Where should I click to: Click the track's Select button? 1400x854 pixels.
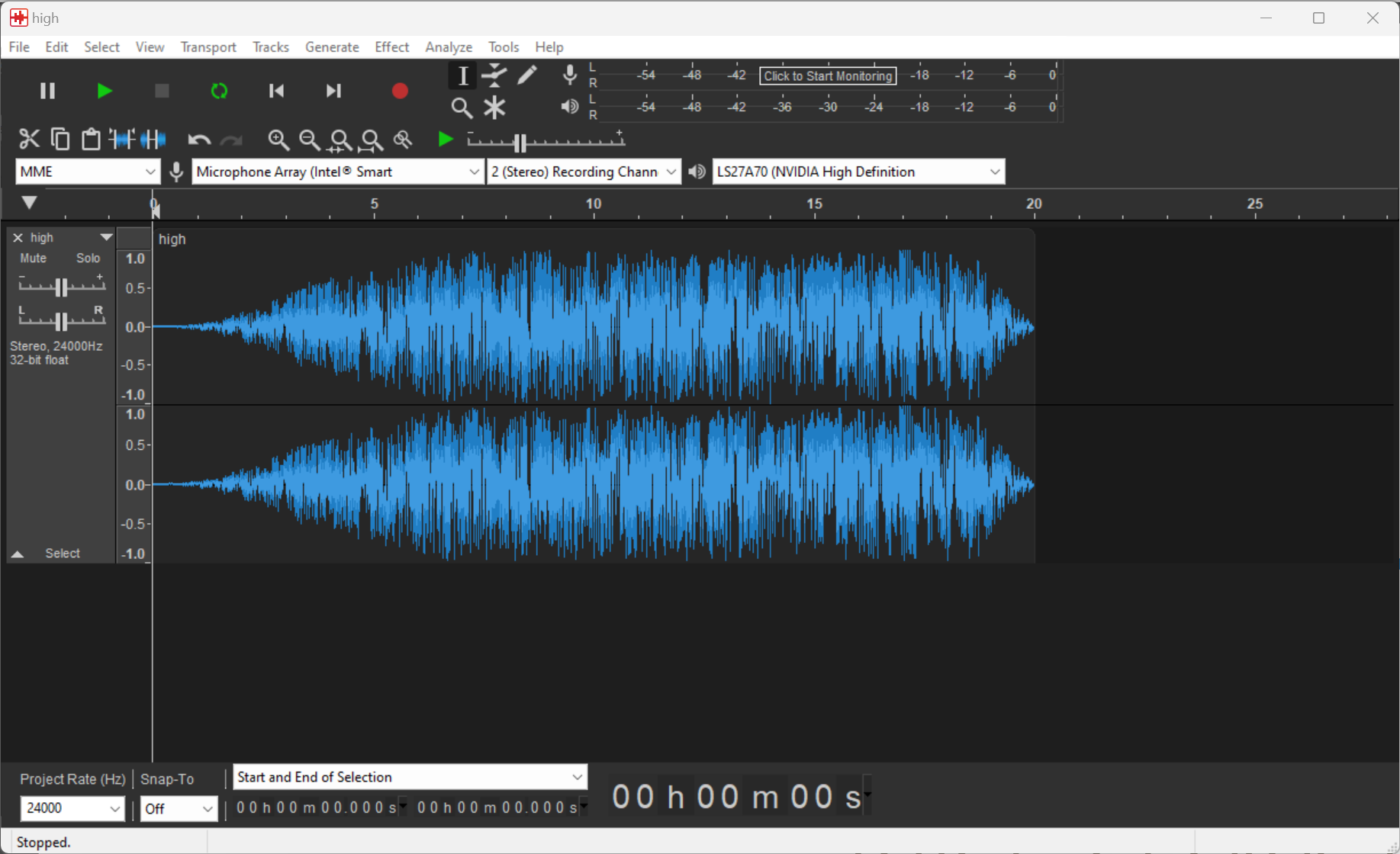point(63,554)
